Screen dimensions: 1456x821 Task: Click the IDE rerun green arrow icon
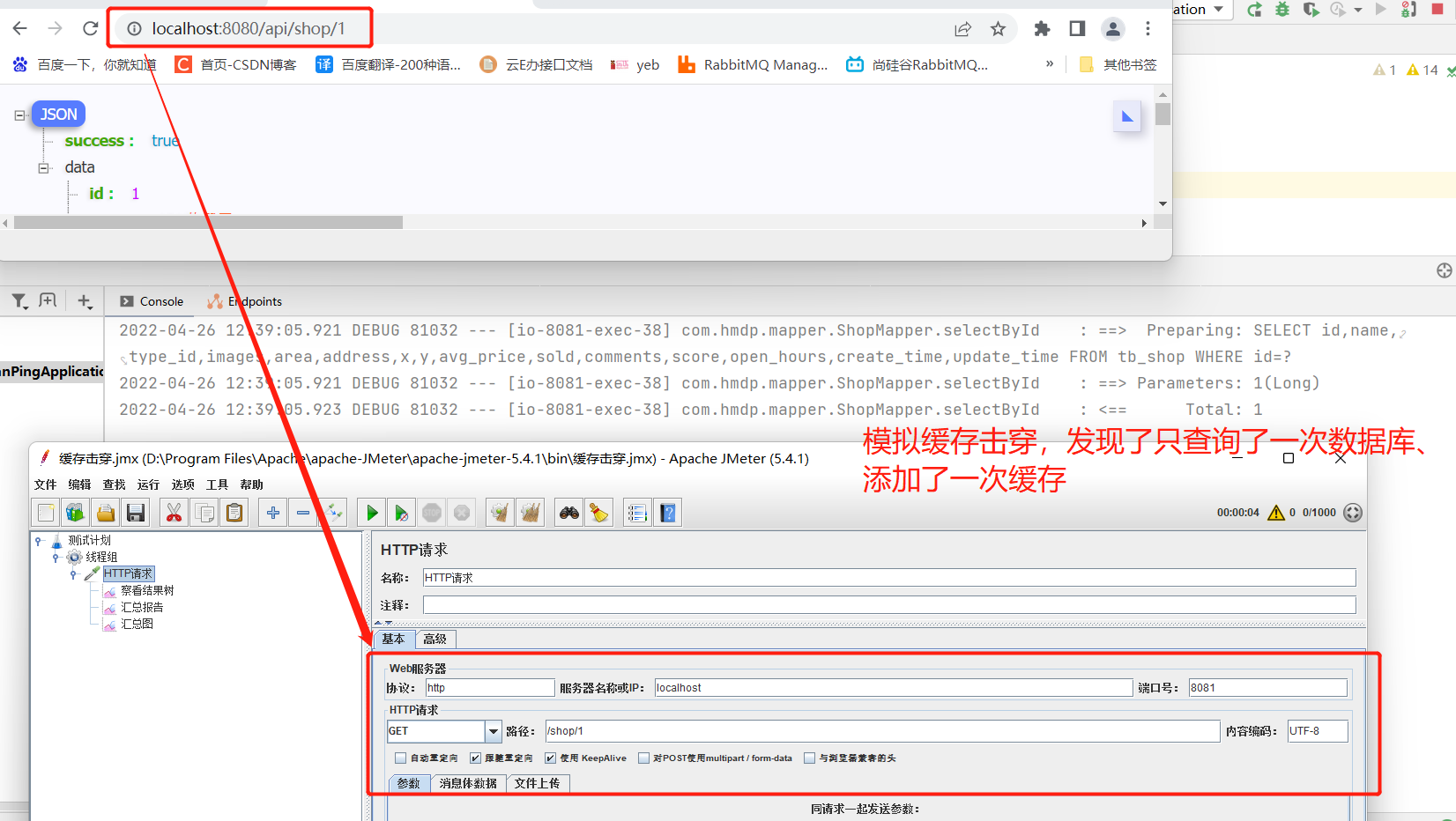(1254, 10)
